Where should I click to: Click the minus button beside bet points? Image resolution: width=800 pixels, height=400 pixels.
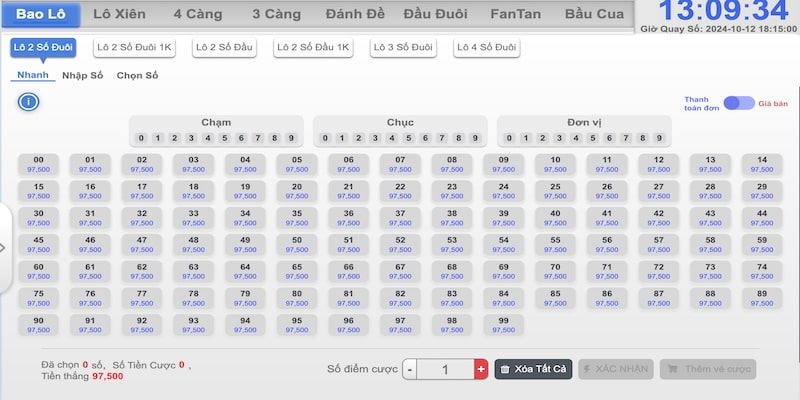click(410, 369)
